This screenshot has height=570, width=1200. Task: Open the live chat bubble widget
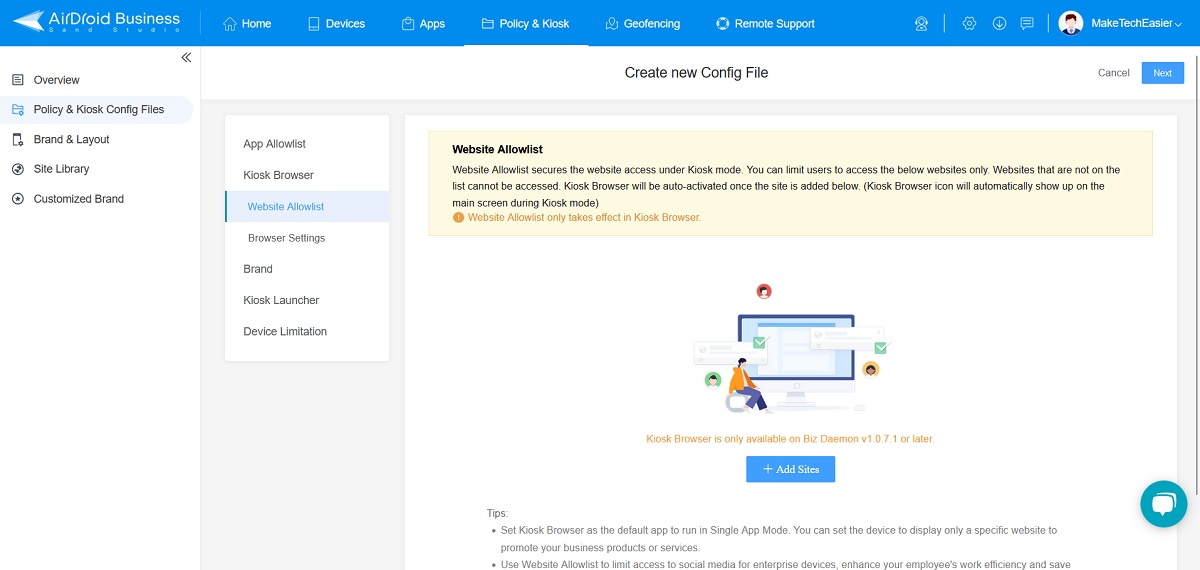[1163, 503]
